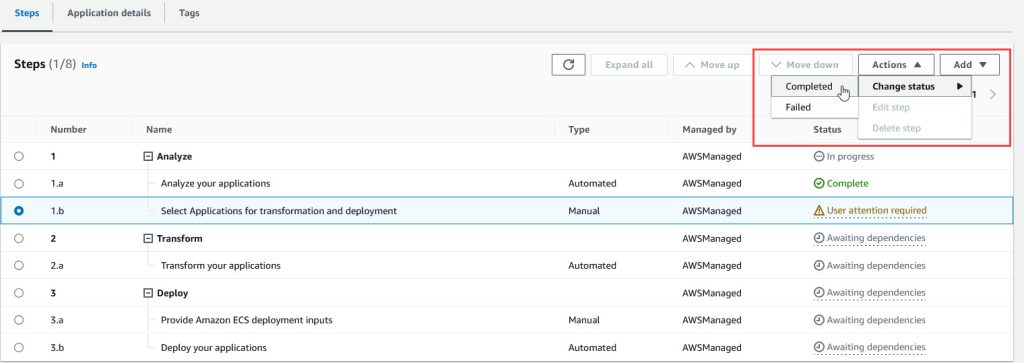Close the Actions dropdown menu
The width and height of the screenshot is (1024, 363).
[896, 65]
